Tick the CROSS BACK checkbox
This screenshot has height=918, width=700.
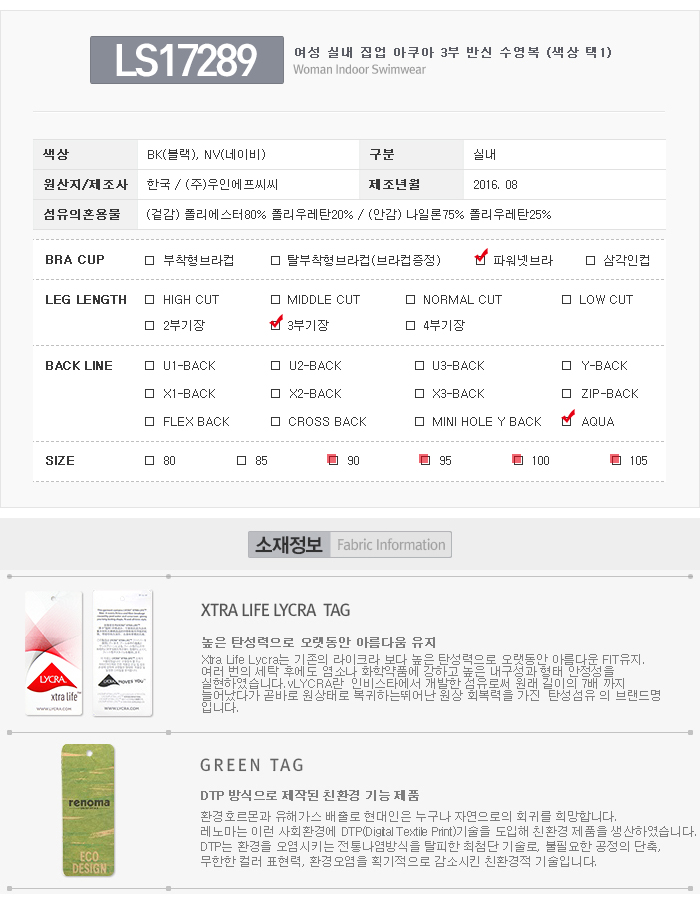click(x=276, y=422)
